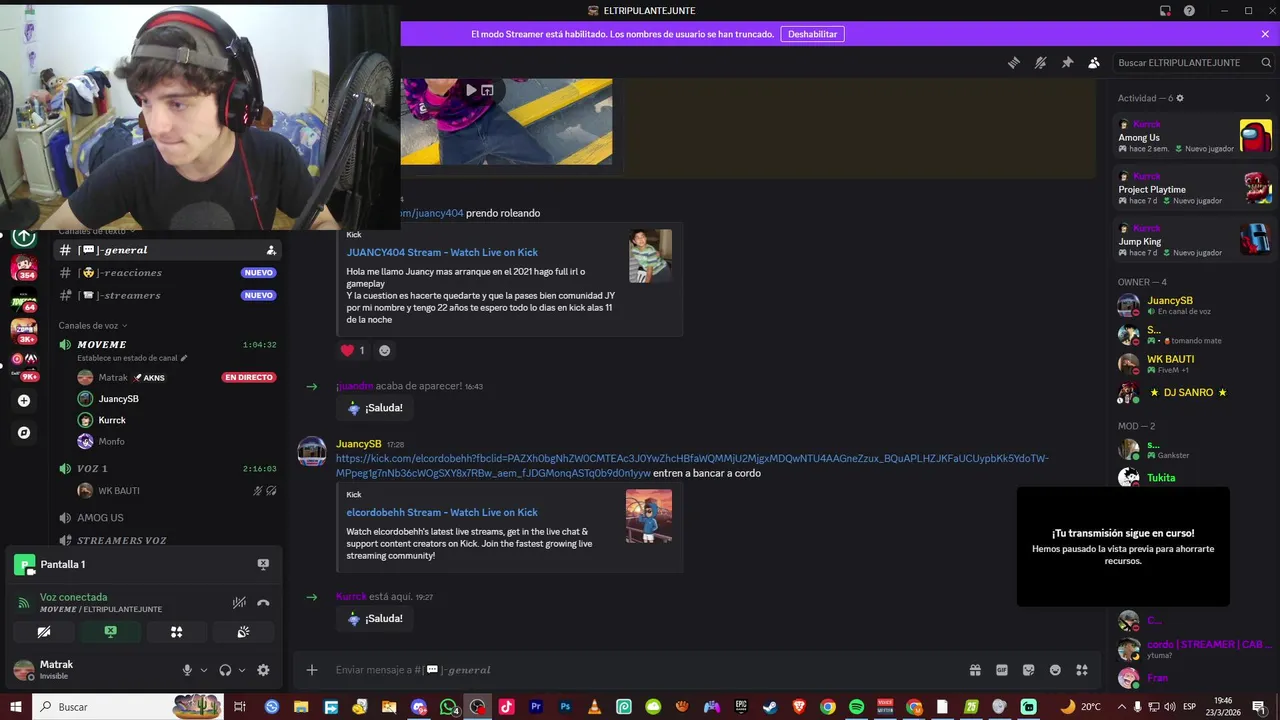Open Actividad settings gear
This screenshot has height=720, width=1280.
(x=1180, y=98)
